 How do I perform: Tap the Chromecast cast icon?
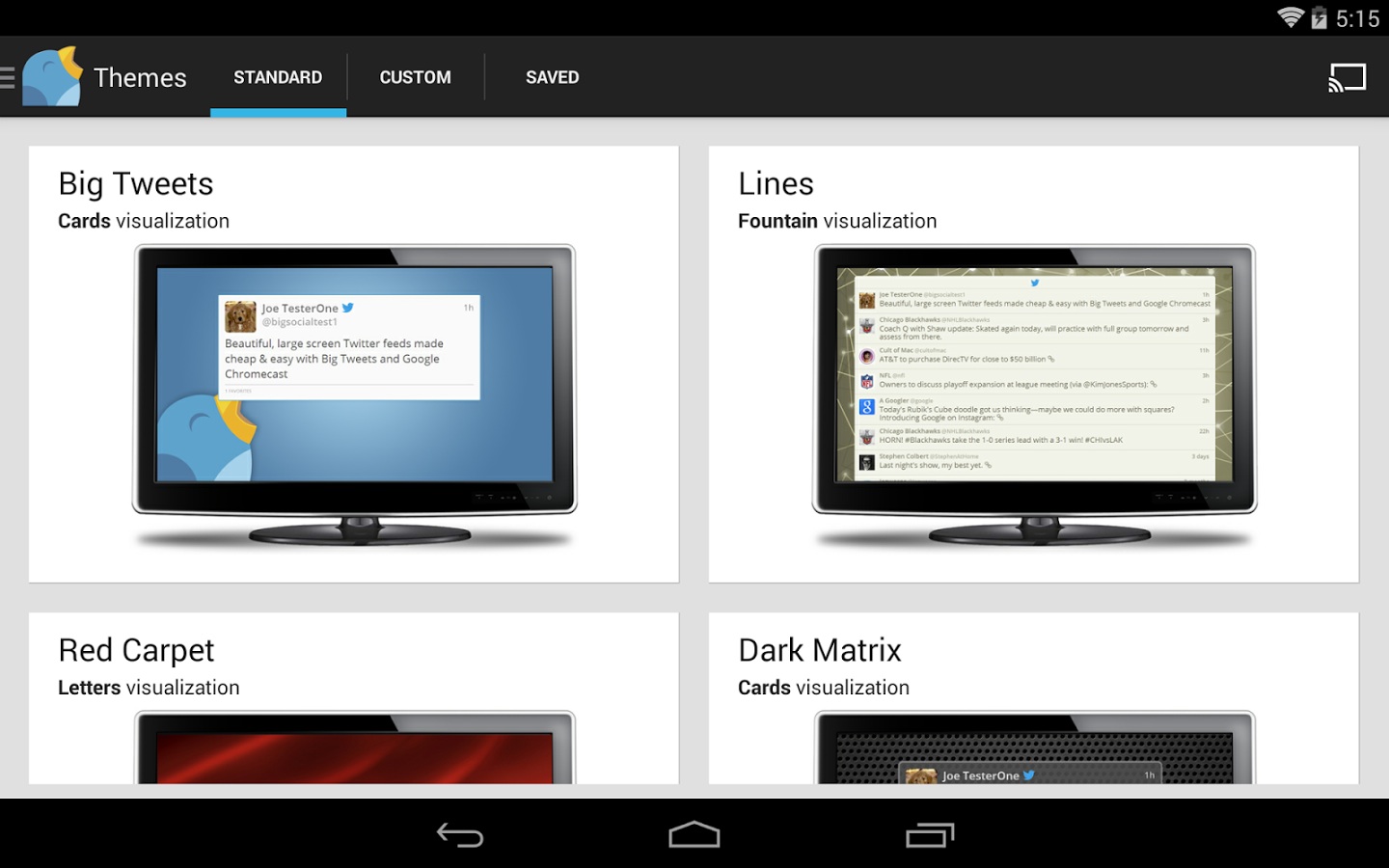point(1348,76)
